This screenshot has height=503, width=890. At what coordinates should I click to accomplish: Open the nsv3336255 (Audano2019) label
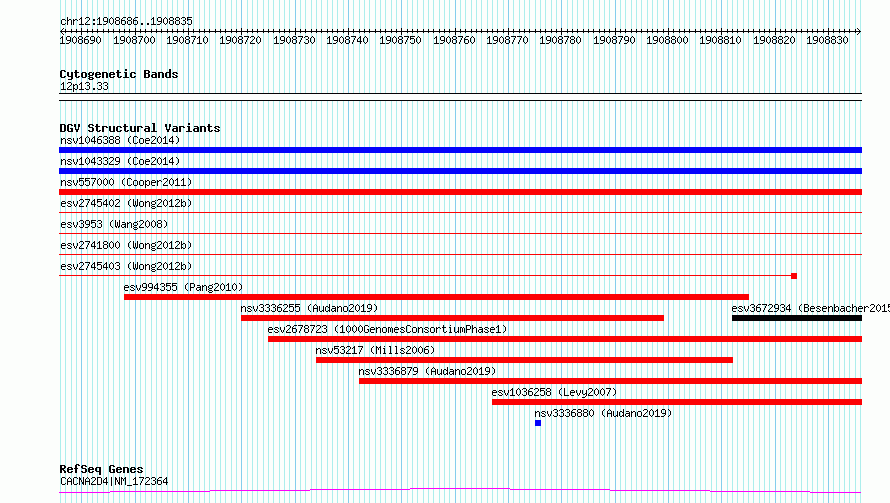(309, 308)
